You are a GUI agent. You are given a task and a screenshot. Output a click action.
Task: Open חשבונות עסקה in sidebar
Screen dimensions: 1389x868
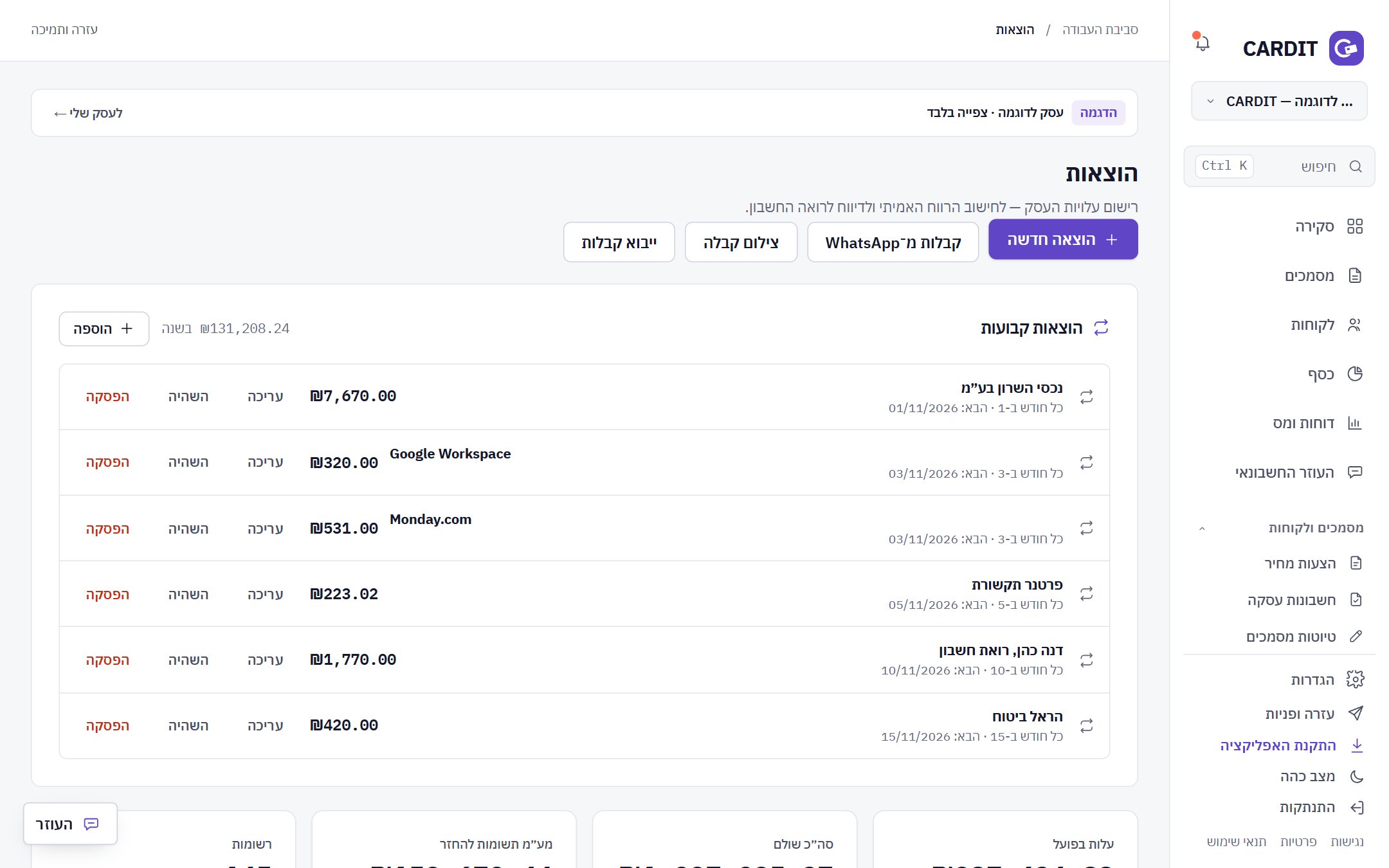1304,600
